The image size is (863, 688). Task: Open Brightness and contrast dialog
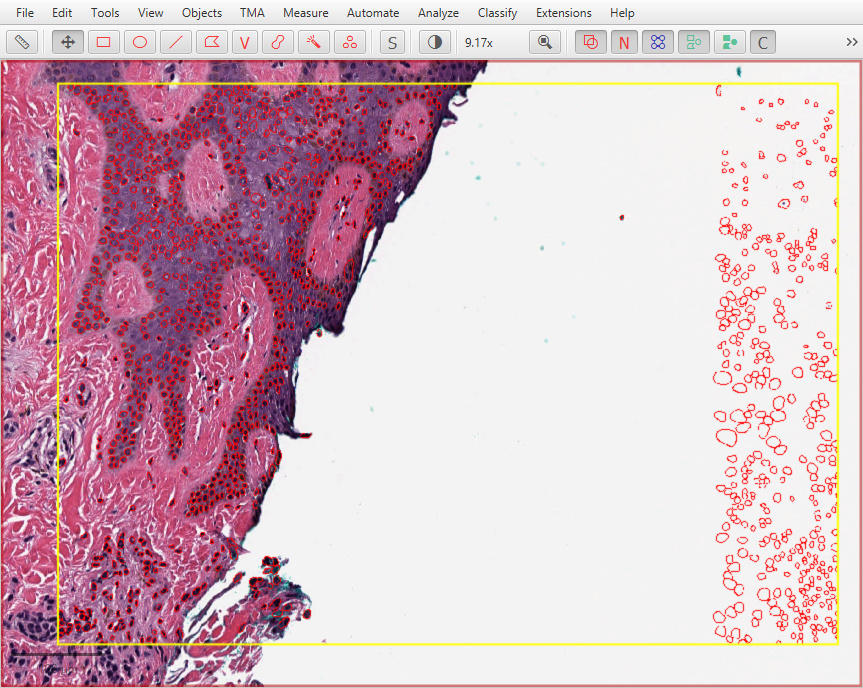pos(435,42)
